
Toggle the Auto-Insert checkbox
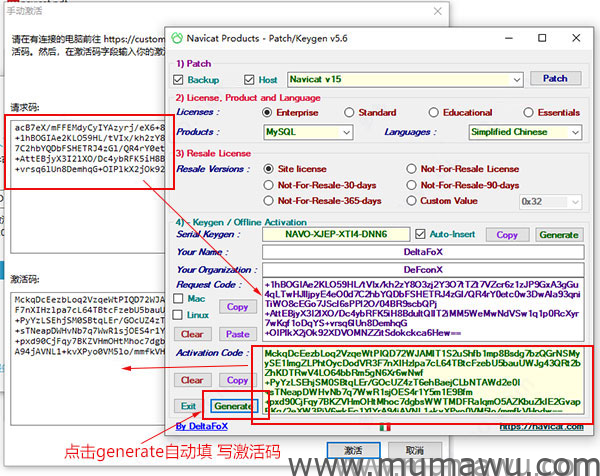(420, 234)
